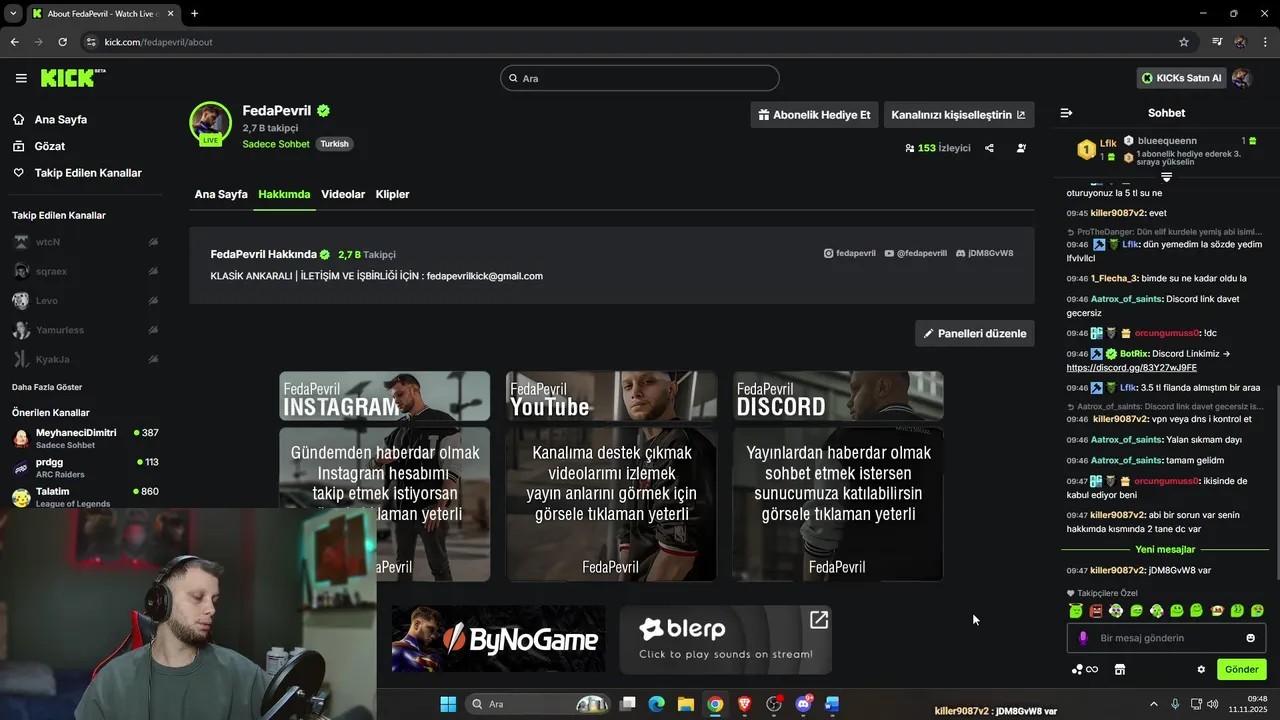This screenshot has height=720, width=1280.
Task: Reload the page in Chrome
Action: [x=62, y=42]
